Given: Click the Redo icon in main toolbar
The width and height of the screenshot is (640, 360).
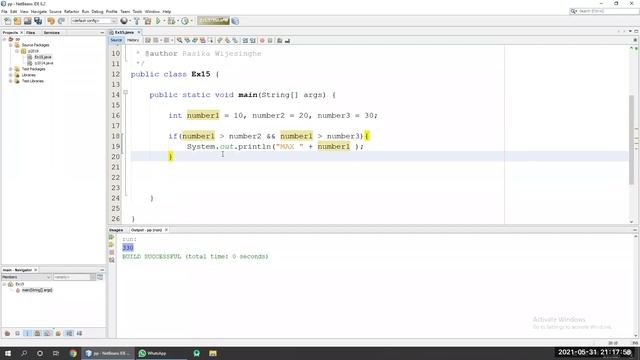Looking at the screenshot, I should point(61,21).
